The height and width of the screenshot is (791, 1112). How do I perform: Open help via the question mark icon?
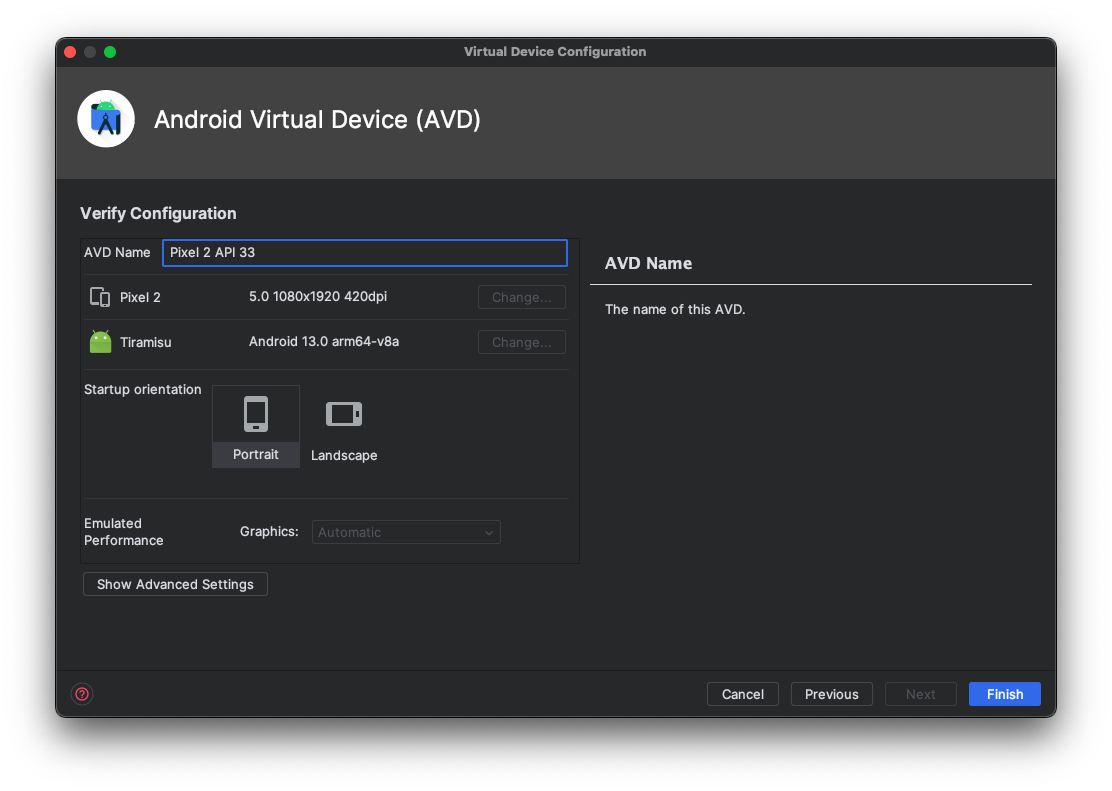(x=82, y=694)
